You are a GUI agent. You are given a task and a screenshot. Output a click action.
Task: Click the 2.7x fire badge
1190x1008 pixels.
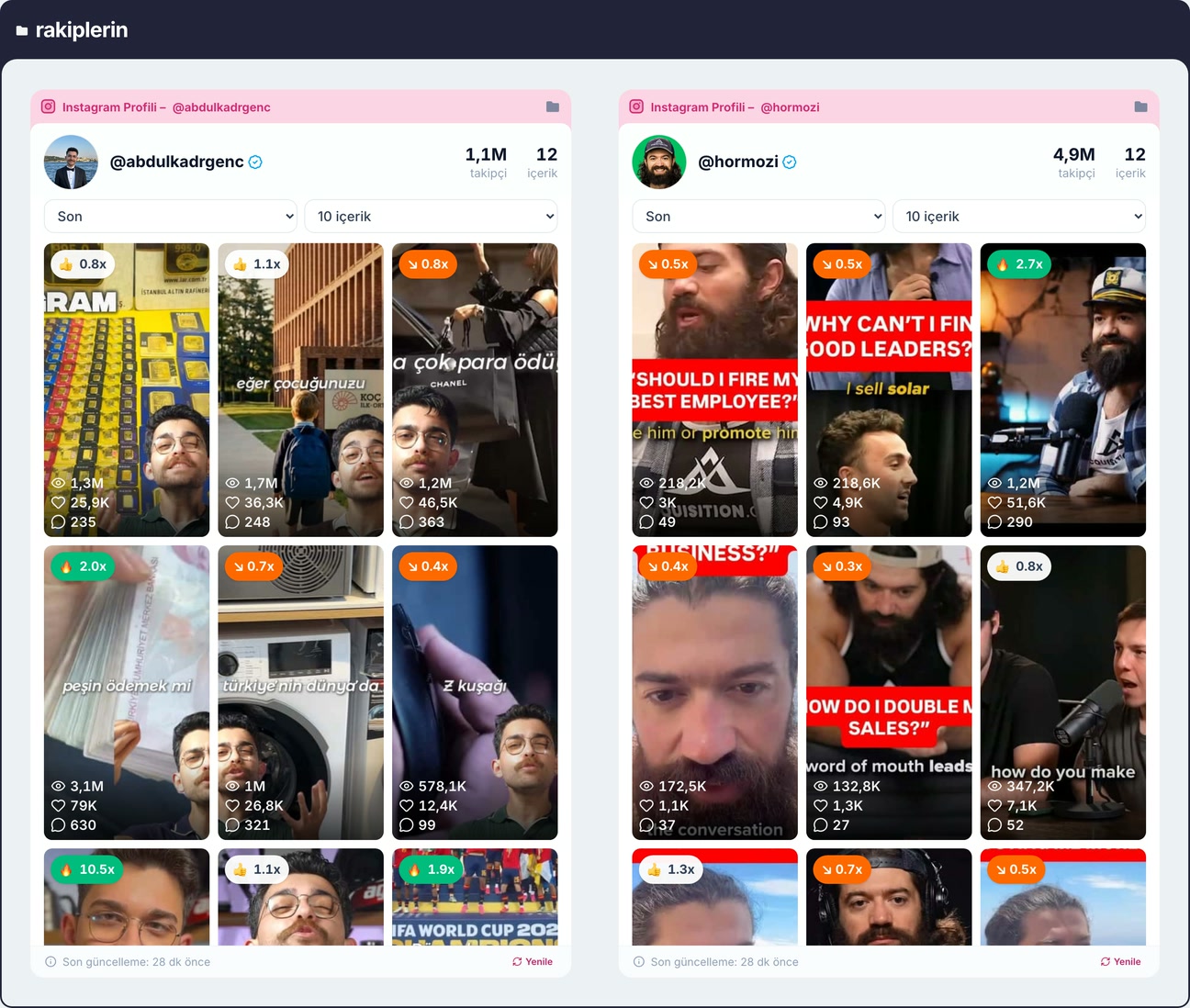coord(1019,264)
